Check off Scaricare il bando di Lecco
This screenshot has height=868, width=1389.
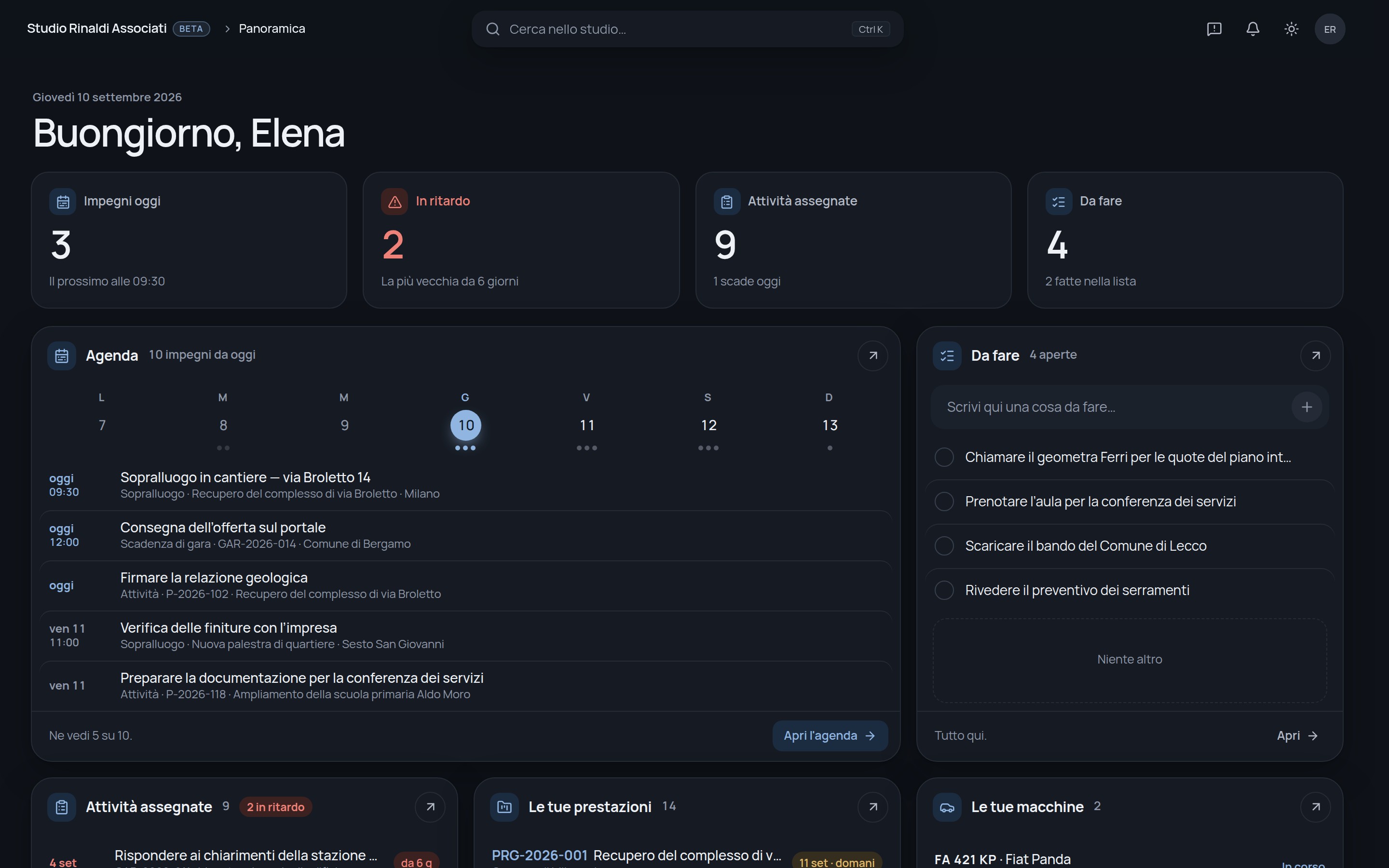click(x=944, y=546)
